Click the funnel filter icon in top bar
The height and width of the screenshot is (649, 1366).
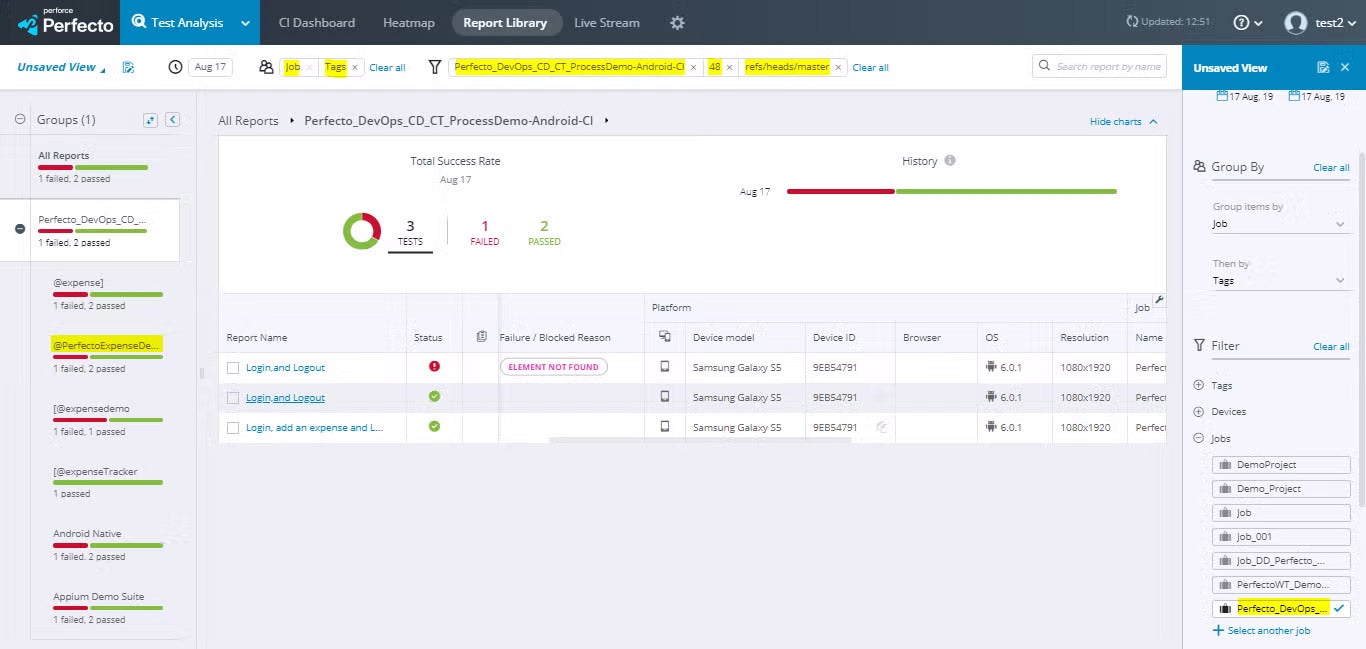pos(434,67)
